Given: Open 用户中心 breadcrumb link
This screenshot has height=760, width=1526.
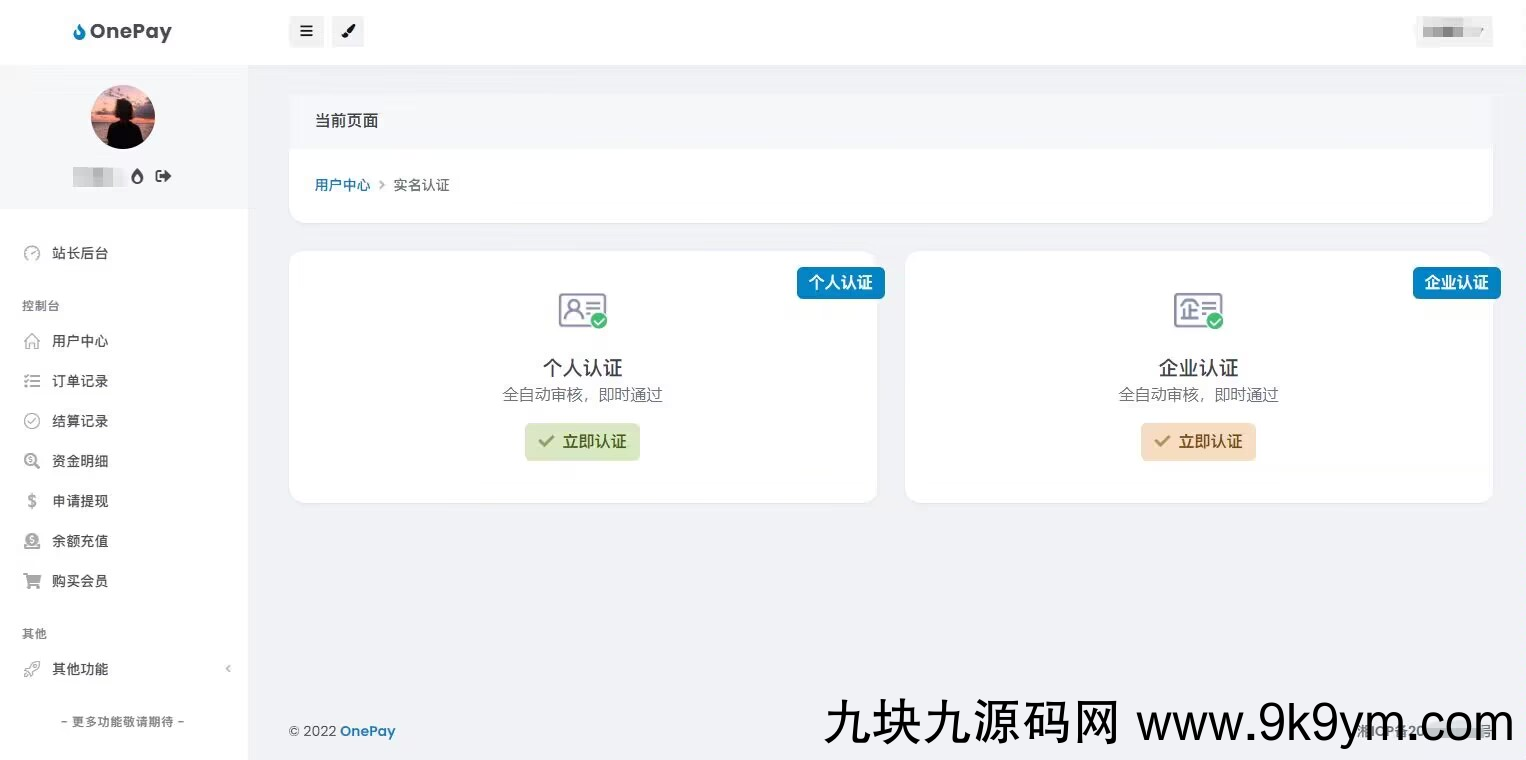Looking at the screenshot, I should click(x=342, y=185).
